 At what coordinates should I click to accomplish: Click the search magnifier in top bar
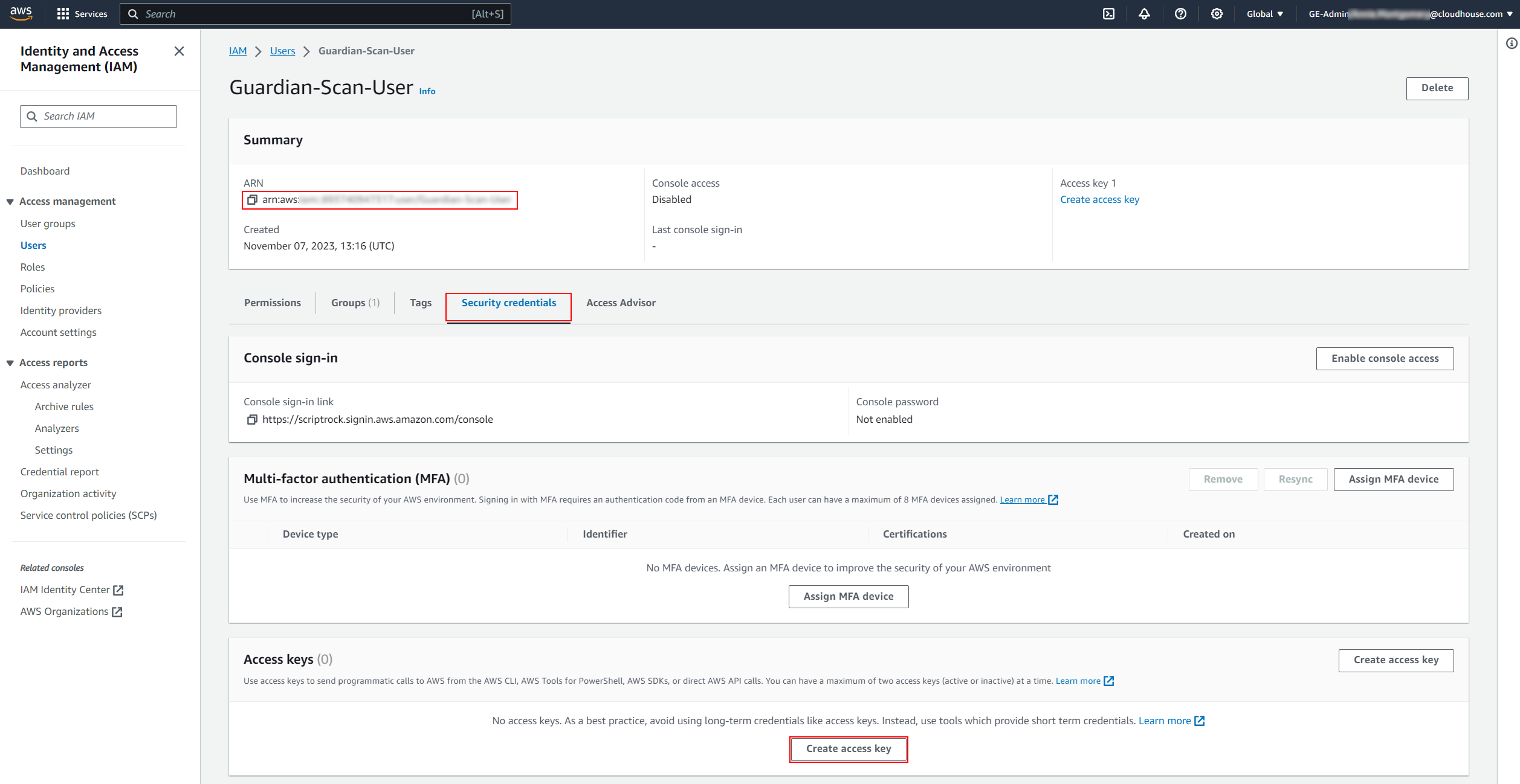point(134,14)
